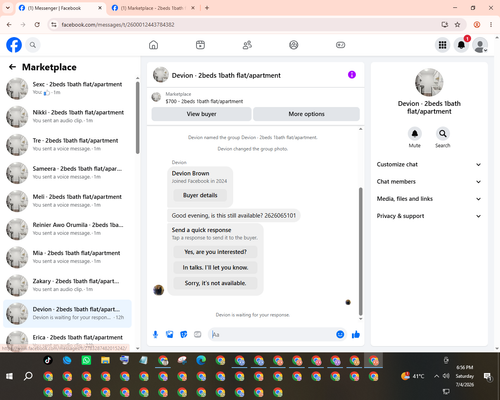Send quick reply 'In talks. I'll let you know.'
Viewport: 500px width, 400px height.
coord(215,267)
